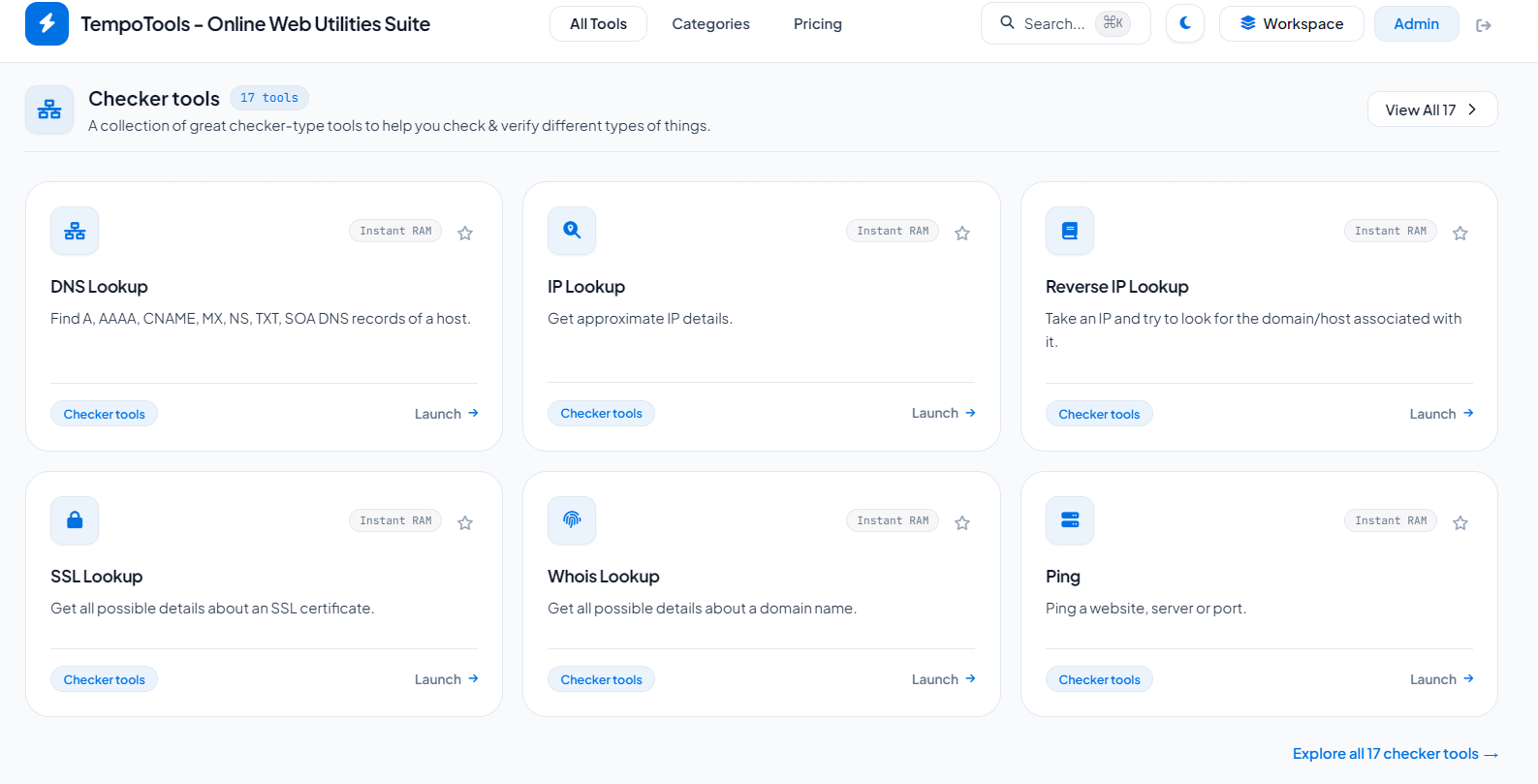Click the Ping server icon
Viewport: 1538px width, 784px height.
coord(1070,520)
